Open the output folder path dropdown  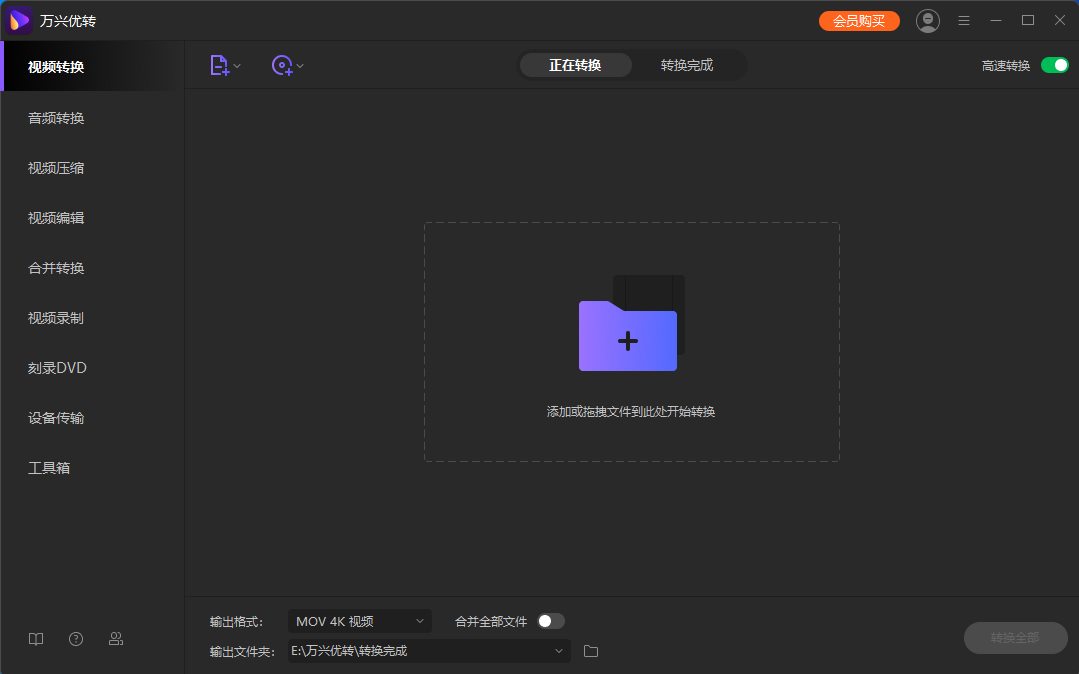pyautogui.click(x=559, y=651)
